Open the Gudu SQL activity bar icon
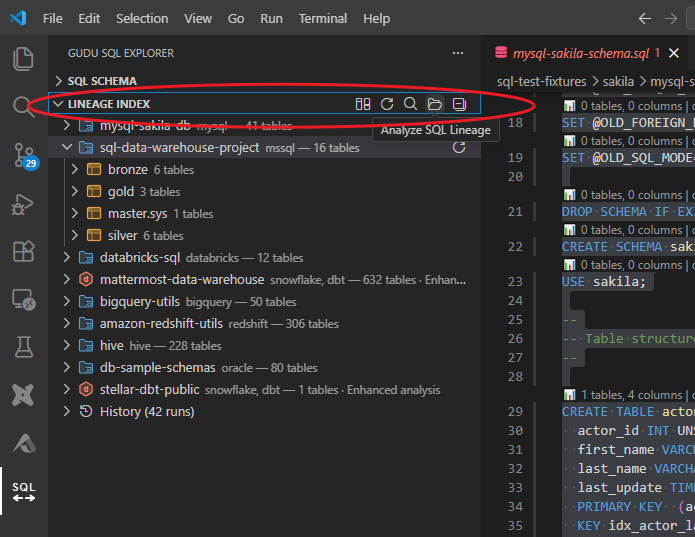 coord(23,491)
